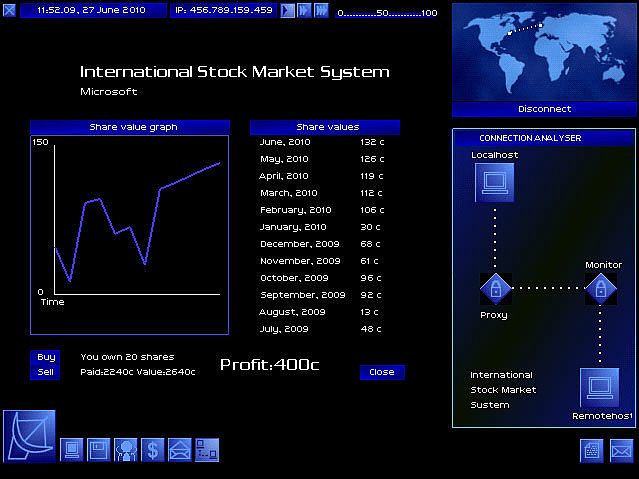Image resolution: width=639 pixels, height=479 pixels.
Task: Open the finance dollar sign icon
Action: 153,450
